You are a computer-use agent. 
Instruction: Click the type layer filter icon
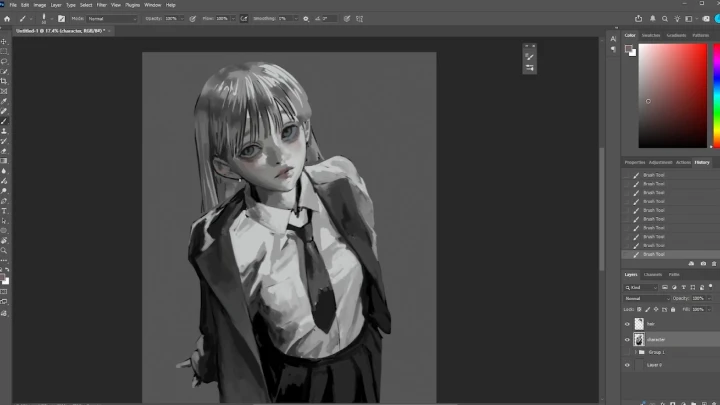683,287
